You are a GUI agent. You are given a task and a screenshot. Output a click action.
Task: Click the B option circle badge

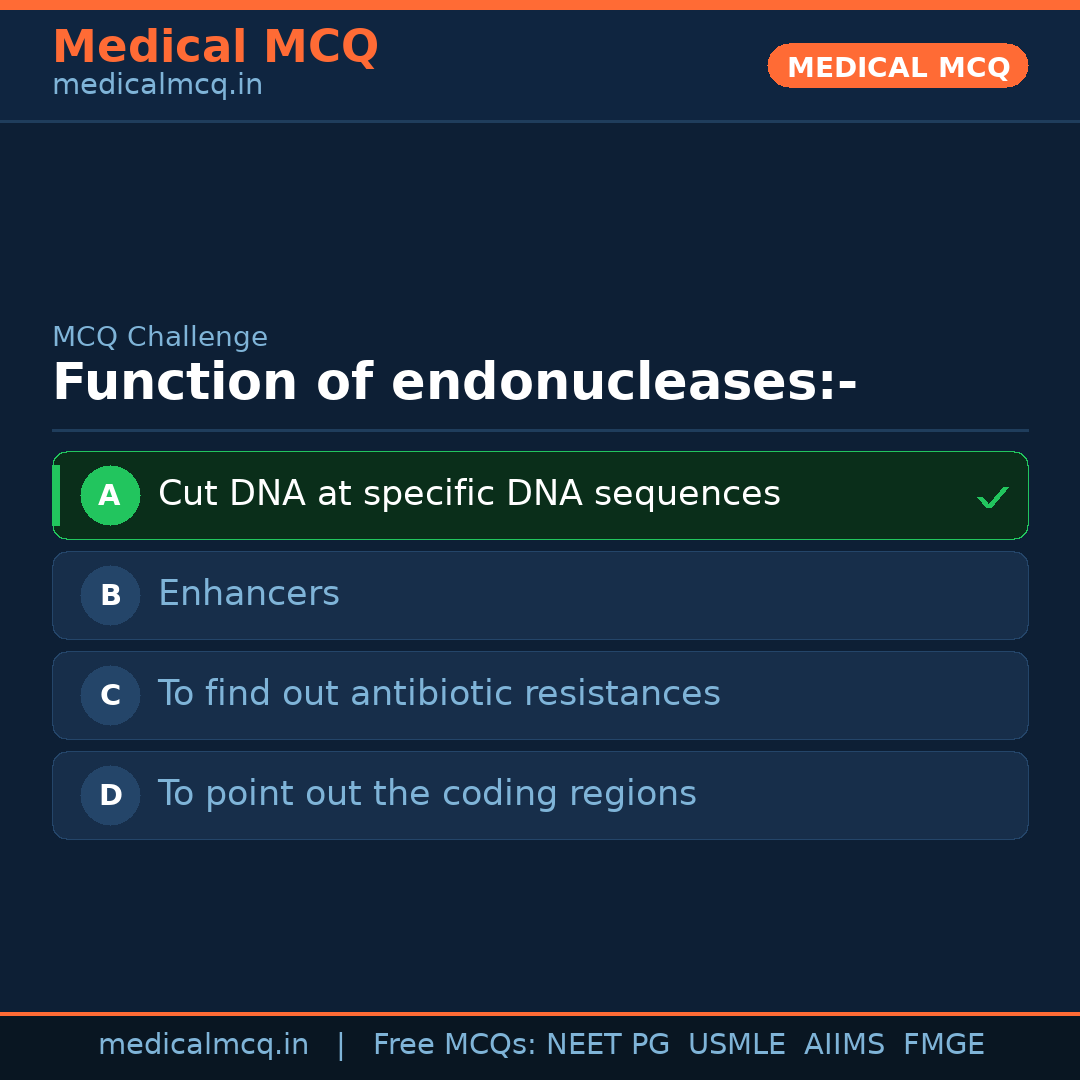110,595
